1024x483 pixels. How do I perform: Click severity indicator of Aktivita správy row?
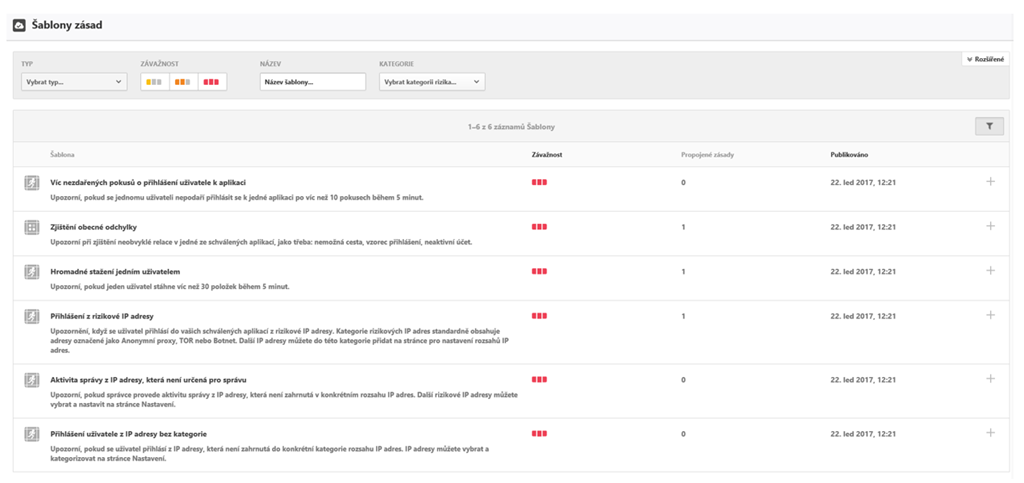(x=539, y=379)
